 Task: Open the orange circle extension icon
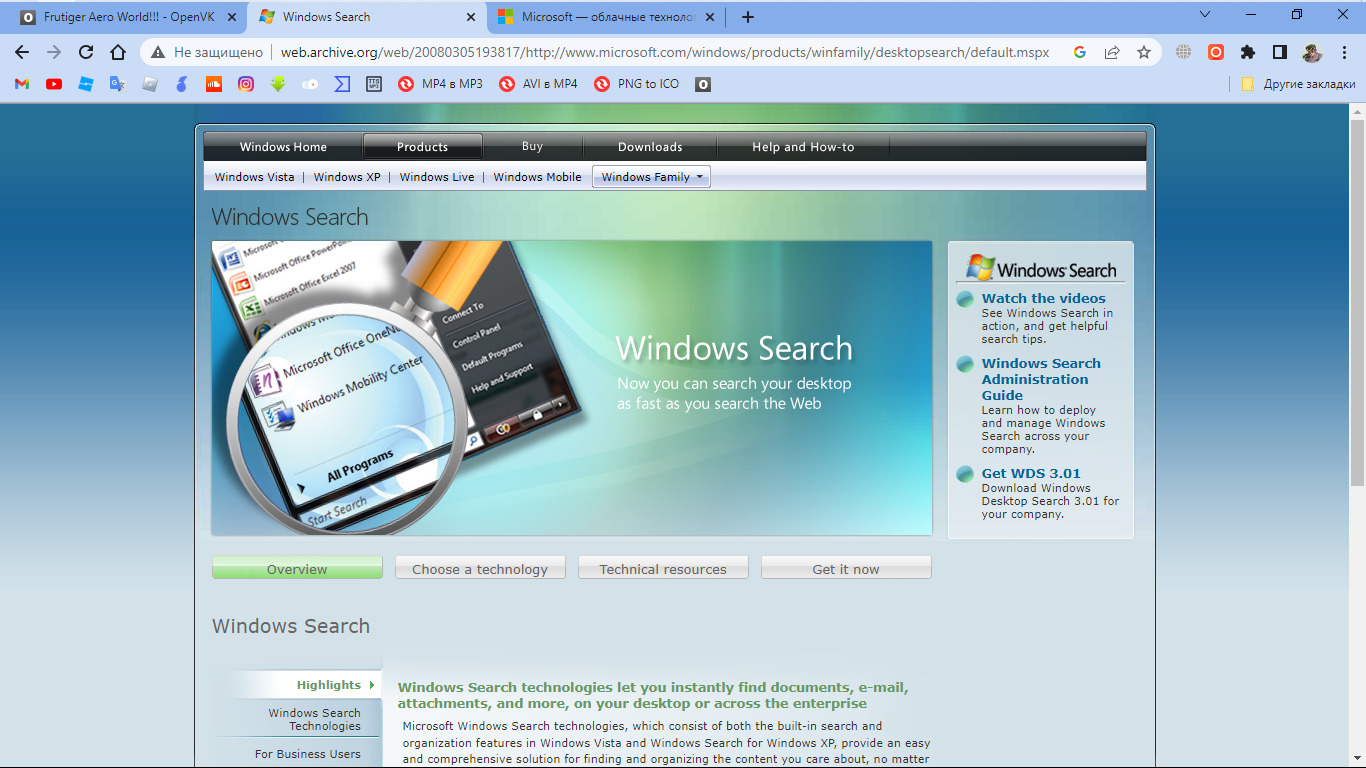click(1216, 52)
